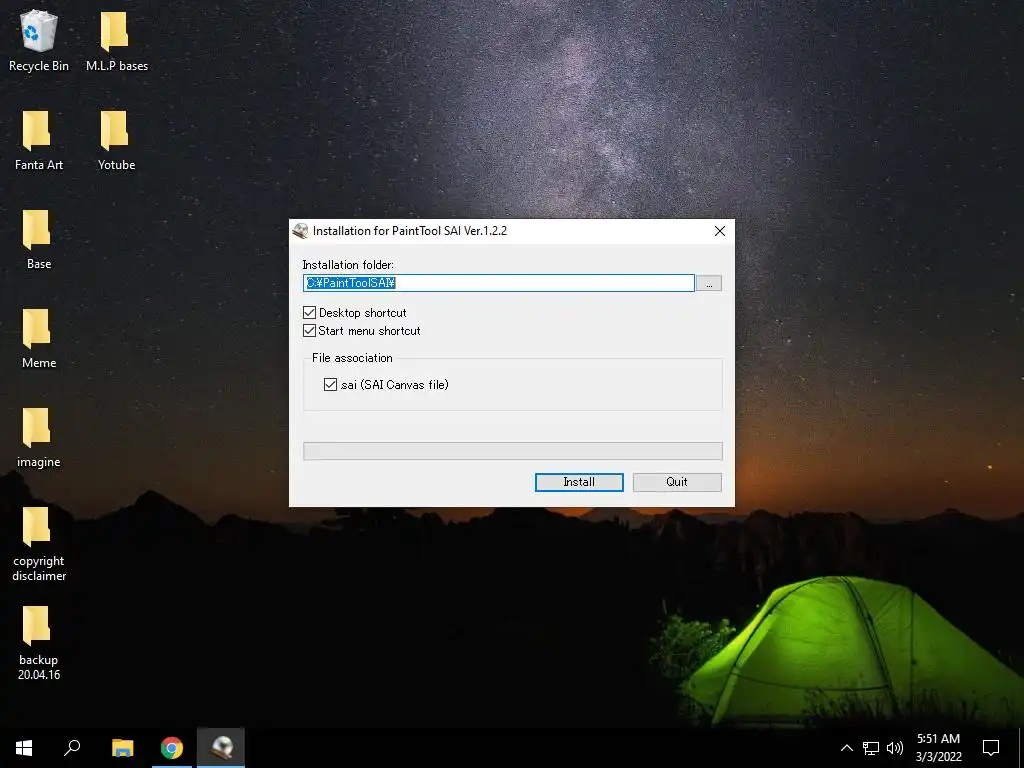Uncheck the Start menu shortcut checkbox
Screen dimensions: 1024x768
[310, 331]
